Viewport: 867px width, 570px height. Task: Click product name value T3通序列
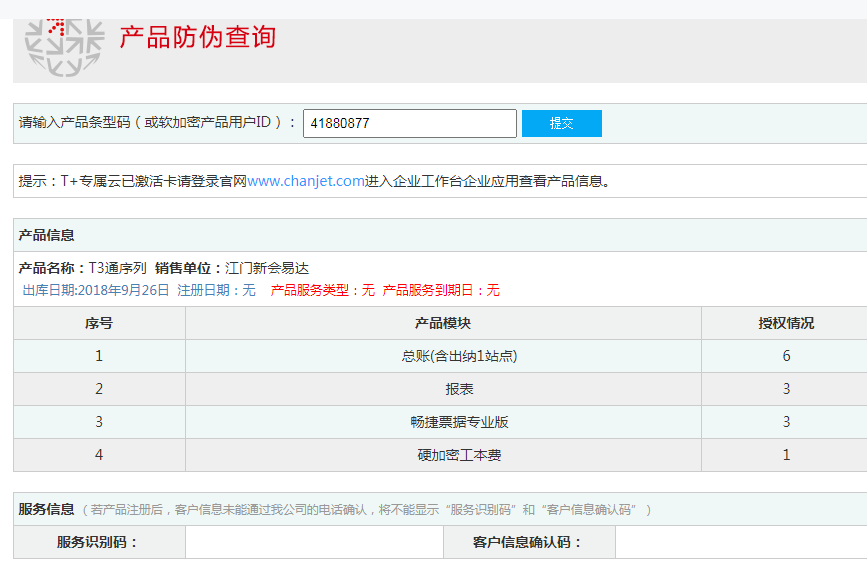point(118,268)
